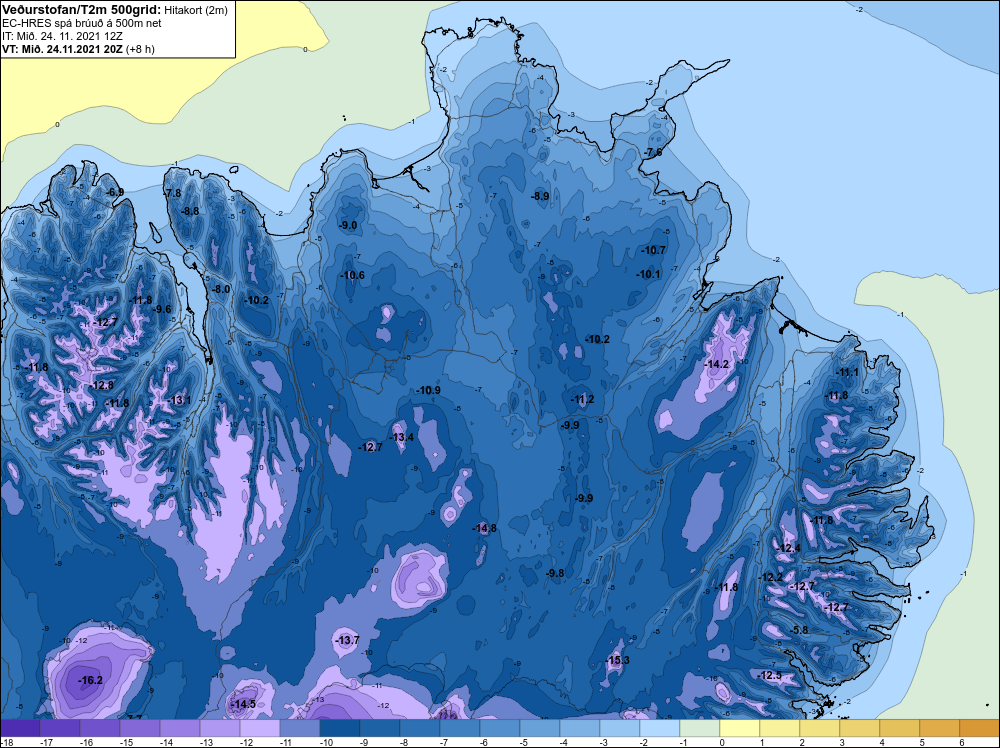Click the -16.2 temperature value

[x=90, y=680]
